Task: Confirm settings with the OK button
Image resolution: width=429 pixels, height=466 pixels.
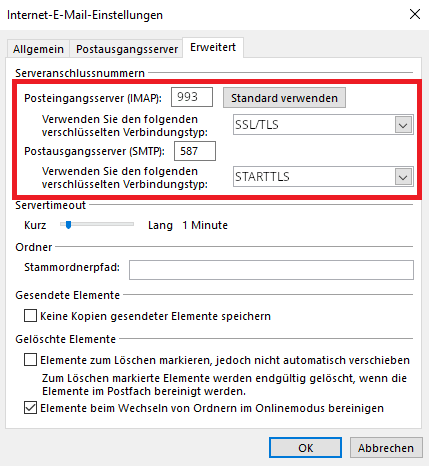Action: [305, 448]
